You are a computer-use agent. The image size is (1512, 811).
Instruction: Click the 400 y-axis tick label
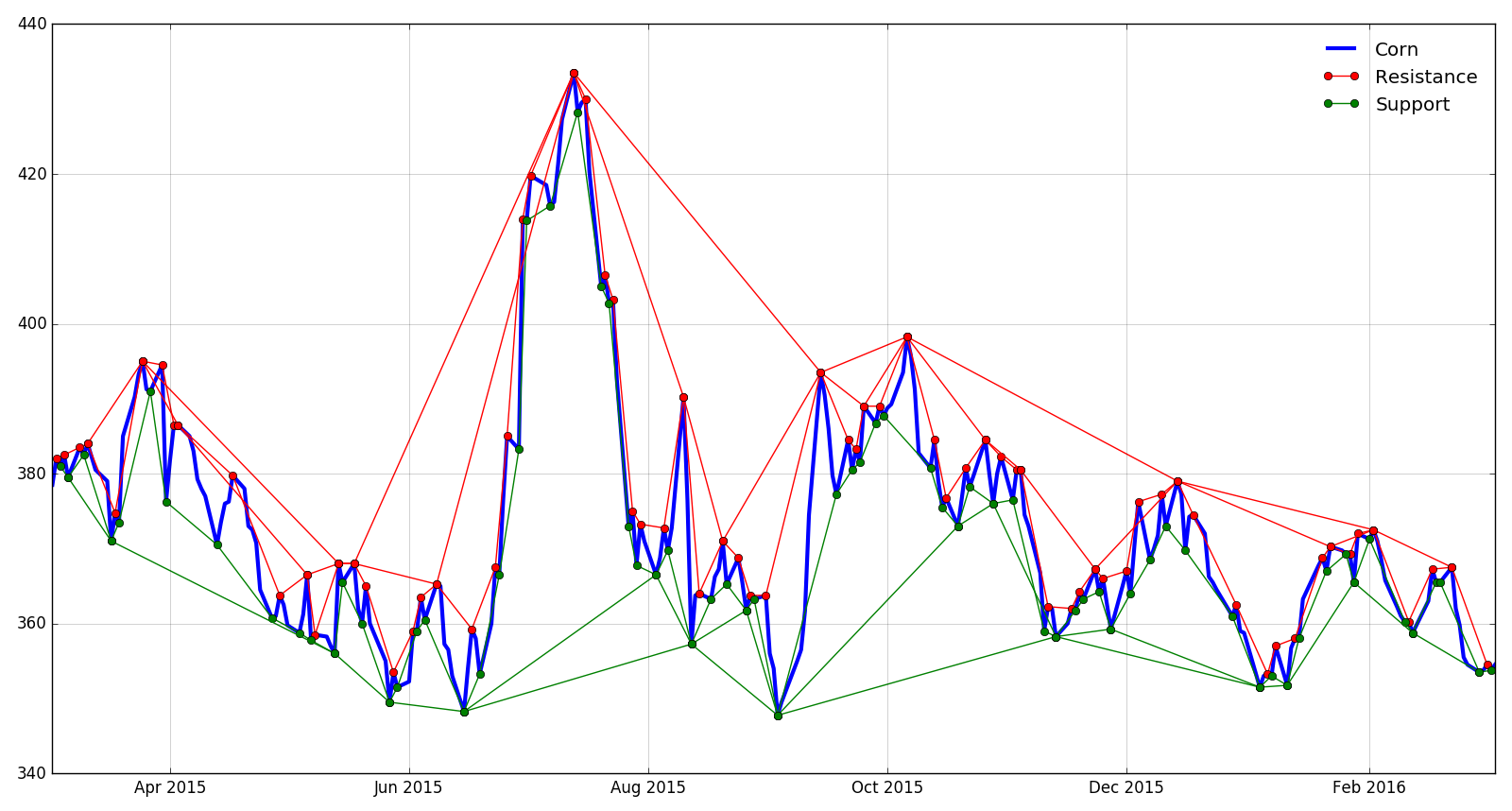click(33, 324)
